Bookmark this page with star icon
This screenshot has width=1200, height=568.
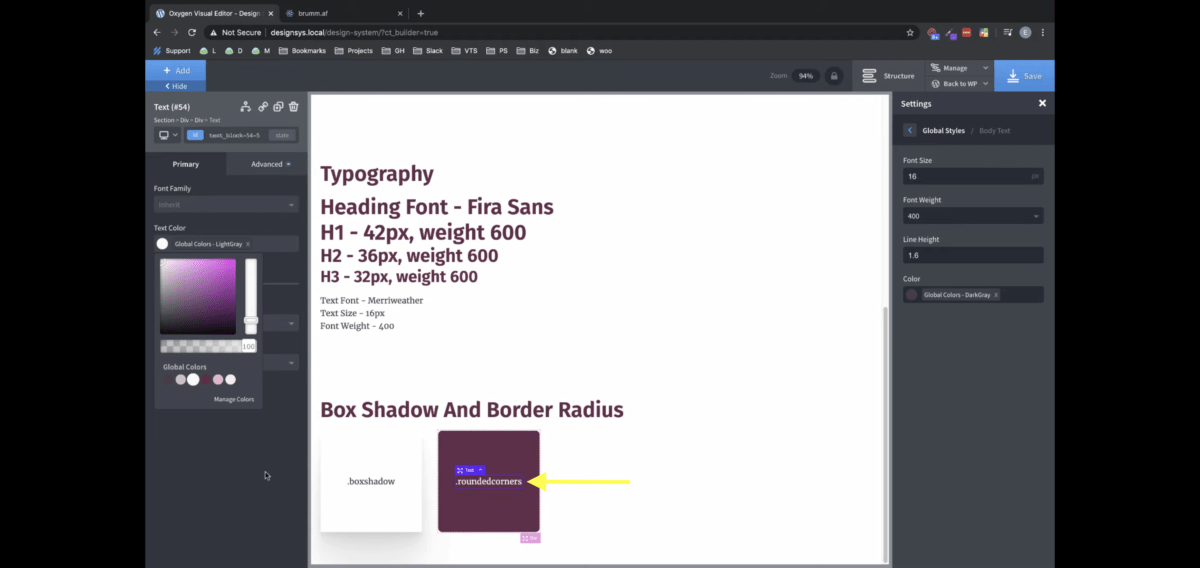910,32
